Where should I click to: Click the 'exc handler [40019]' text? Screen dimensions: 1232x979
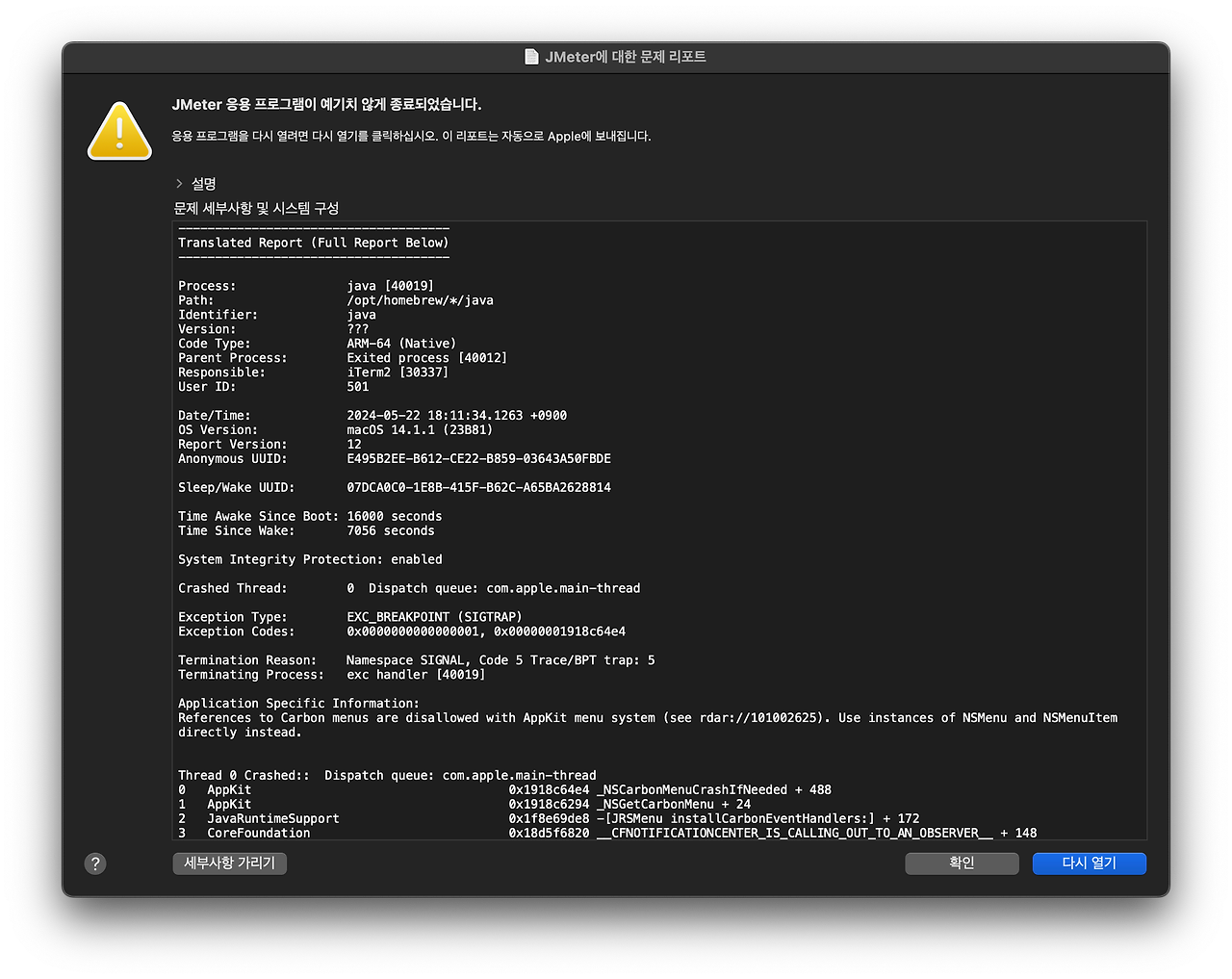[x=416, y=675]
